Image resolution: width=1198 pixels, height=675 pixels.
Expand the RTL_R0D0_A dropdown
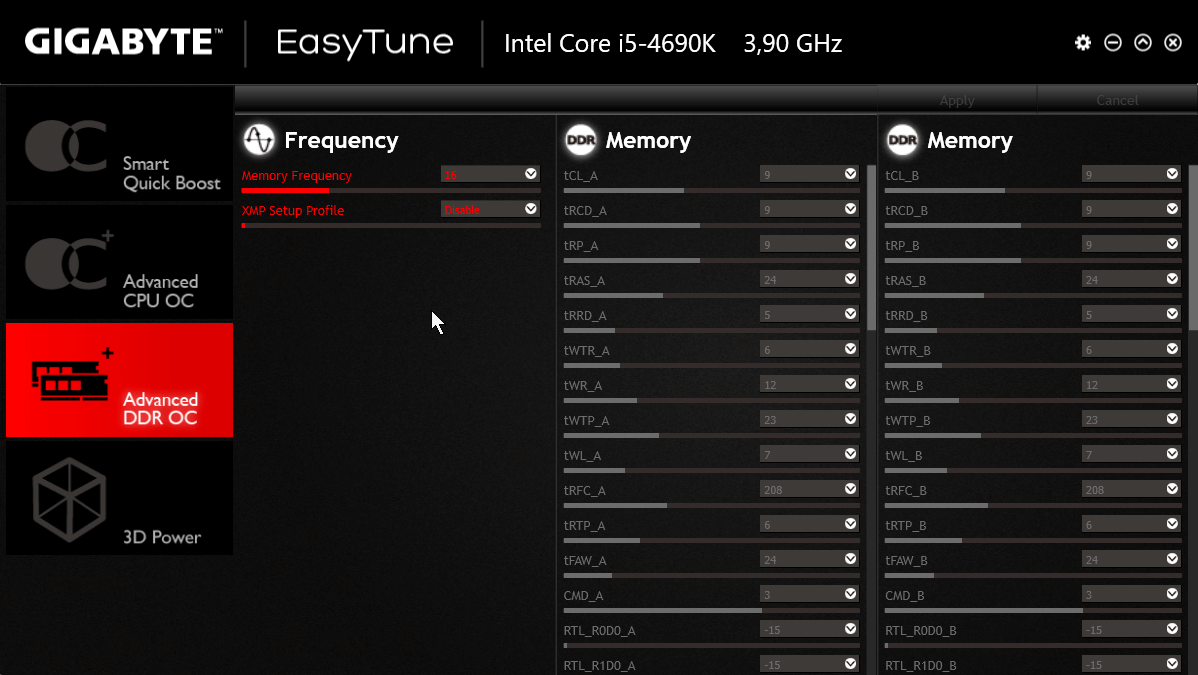pyautogui.click(x=809, y=629)
